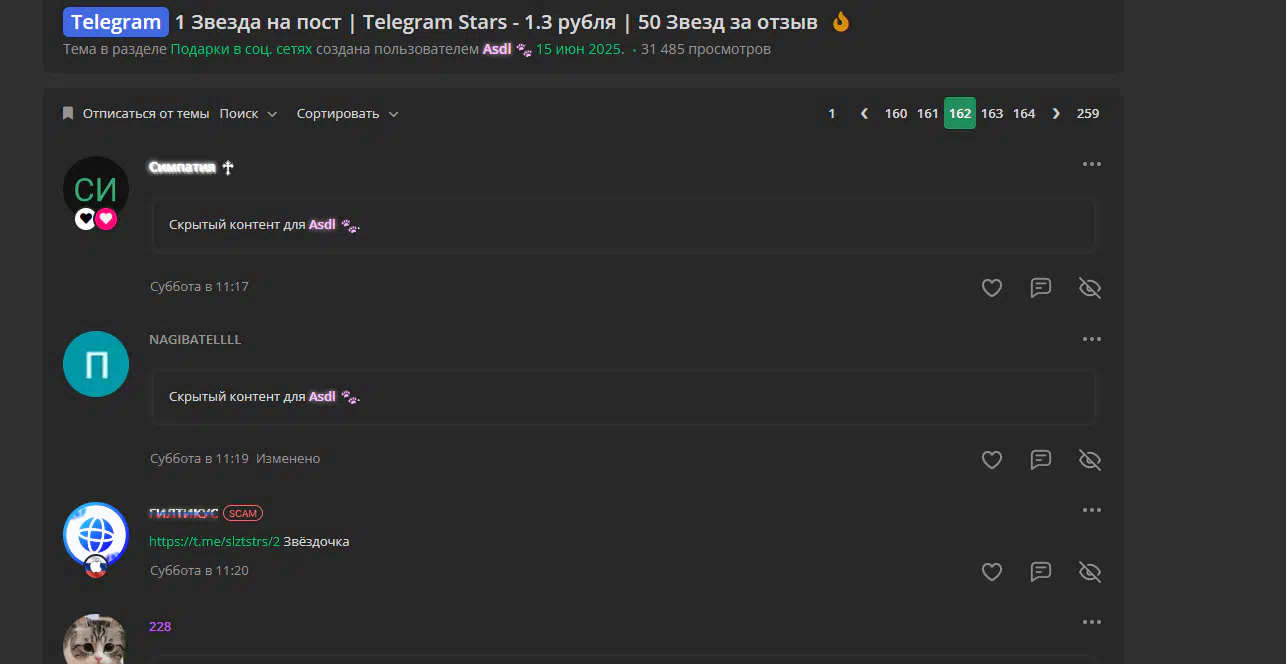This screenshot has width=1286, height=664.
Task: Reply to Симпатия's post via comment icon
Action: 1041,288
